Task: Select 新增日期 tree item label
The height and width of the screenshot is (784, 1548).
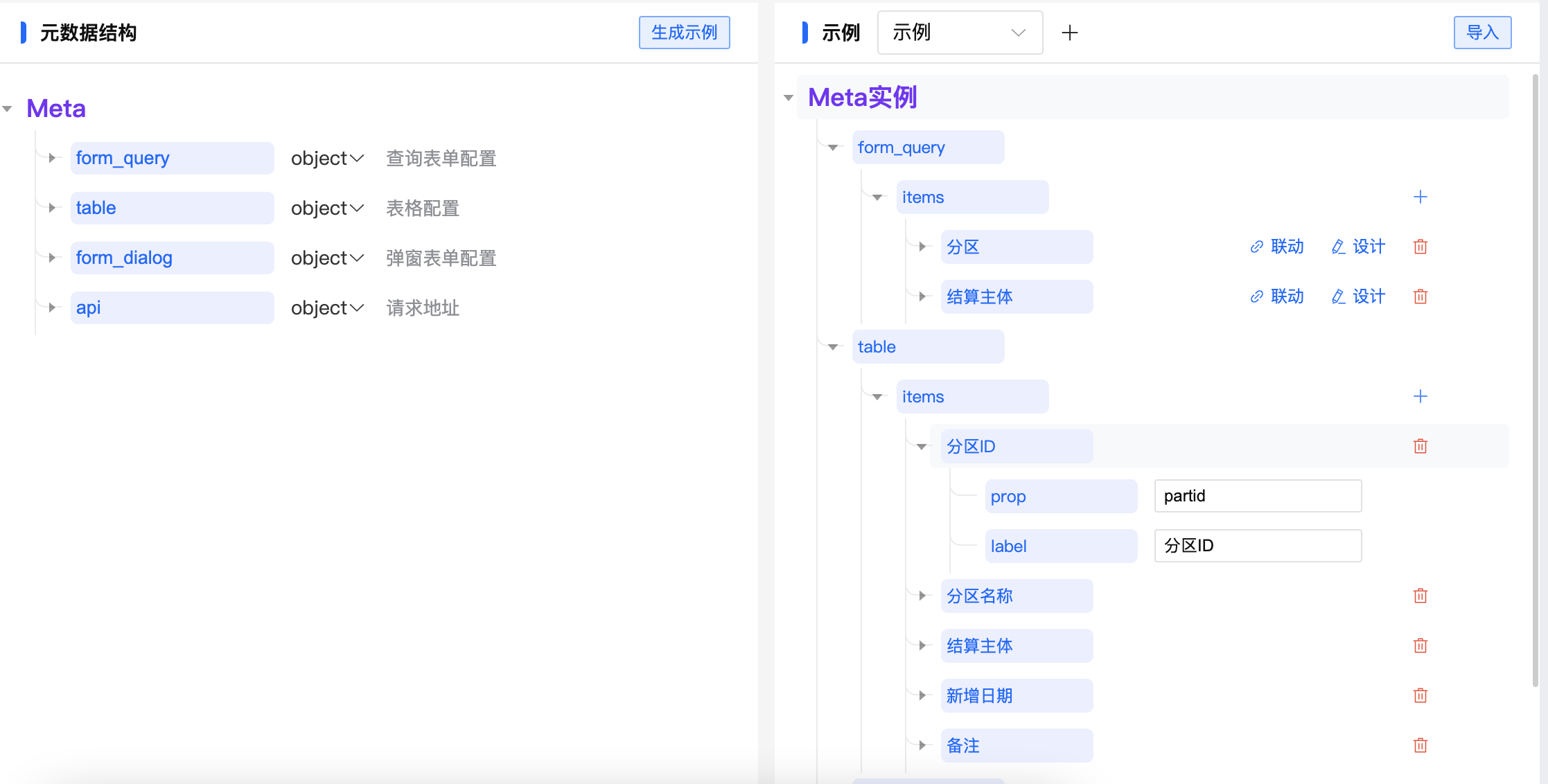Action: coord(1017,696)
